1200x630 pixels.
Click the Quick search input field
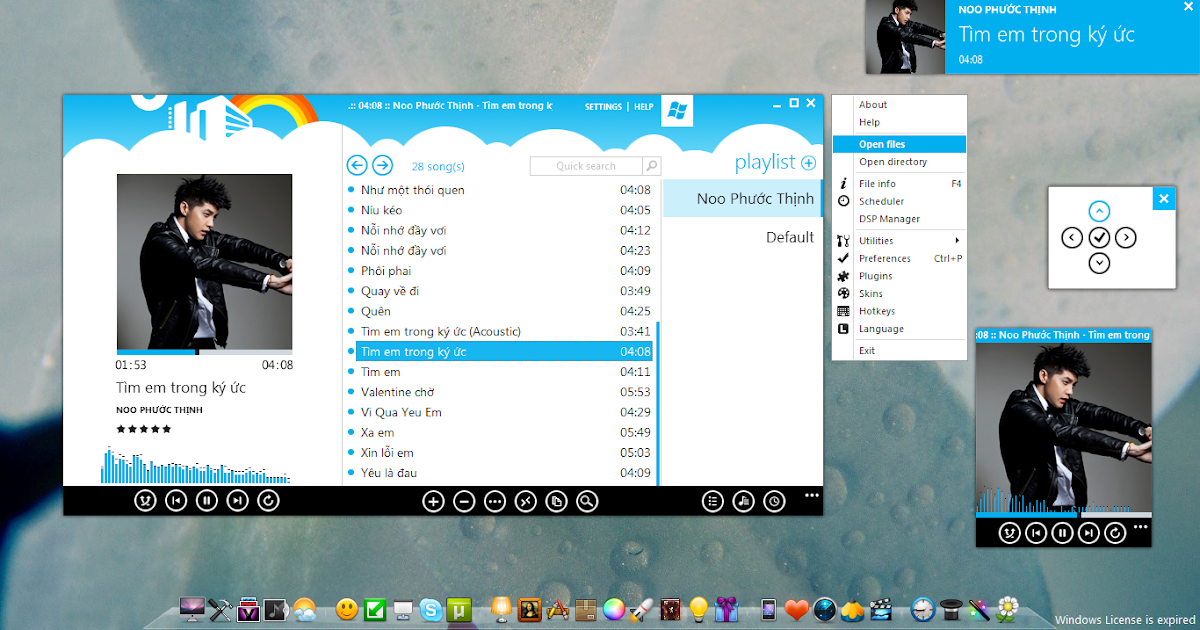(586, 166)
